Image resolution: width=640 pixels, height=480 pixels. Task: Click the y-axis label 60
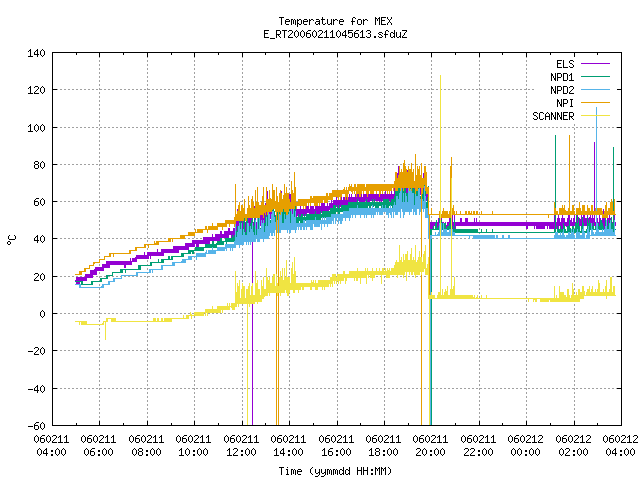(40, 202)
